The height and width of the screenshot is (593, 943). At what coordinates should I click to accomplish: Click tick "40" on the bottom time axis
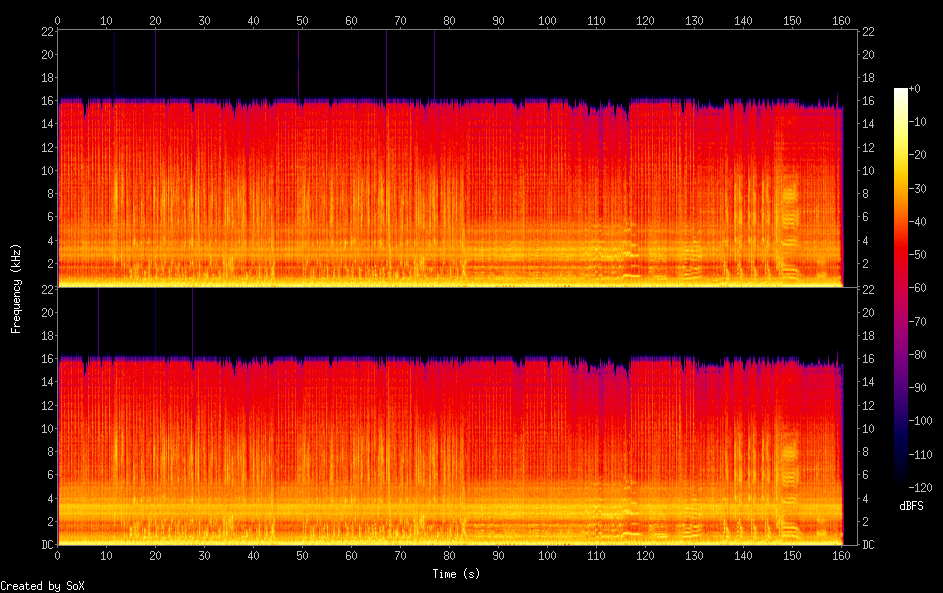click(253, 556)
